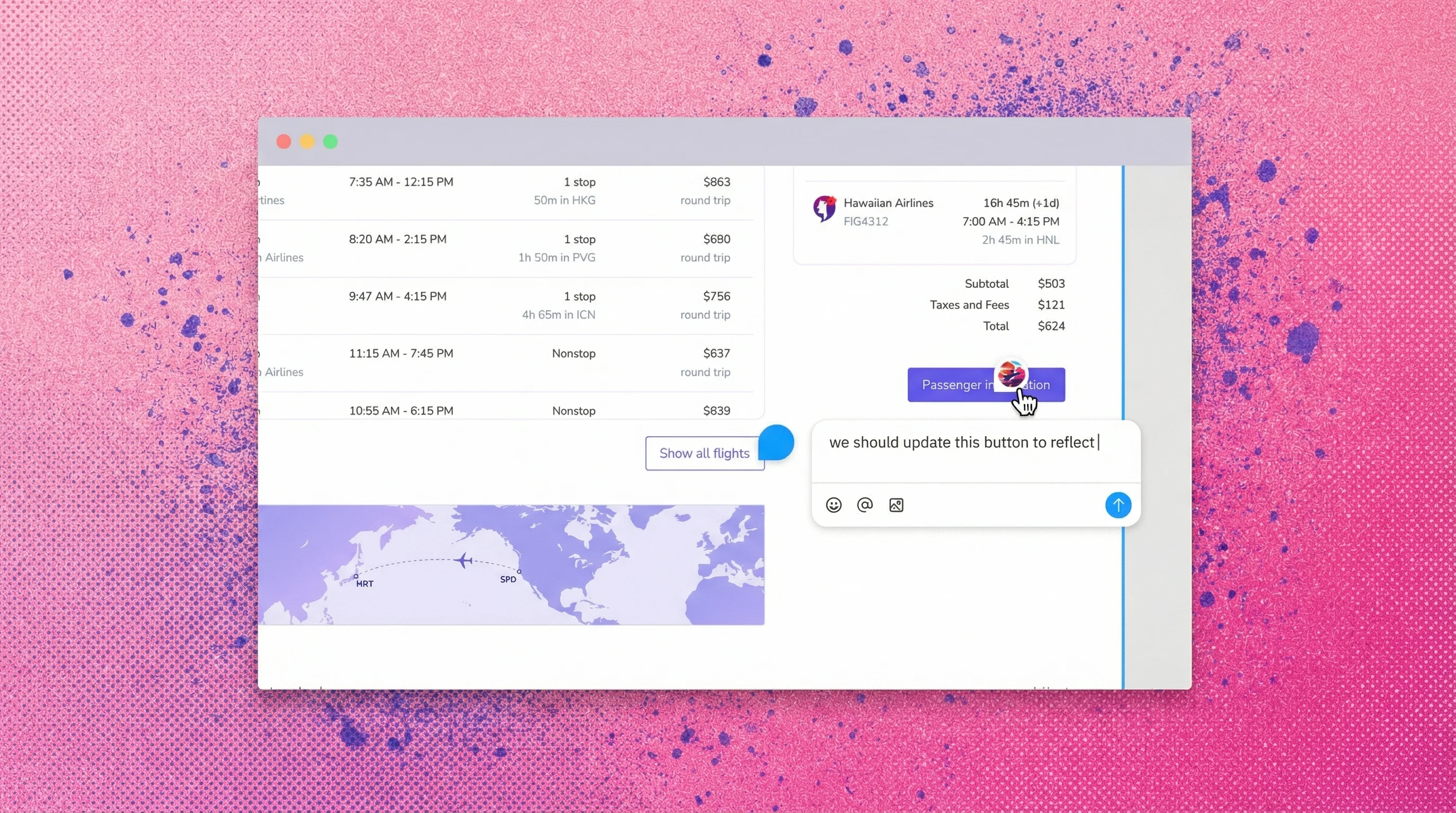Click the @ mention icon
Screen dimensions: 1456x813
coord(865,505)
